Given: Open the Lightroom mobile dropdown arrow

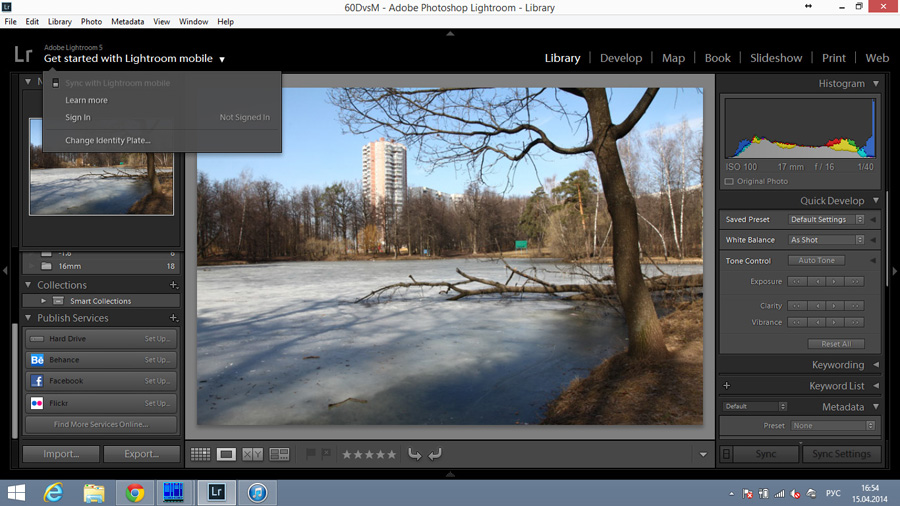Looking at the screenshot, I should coord(222,59).
